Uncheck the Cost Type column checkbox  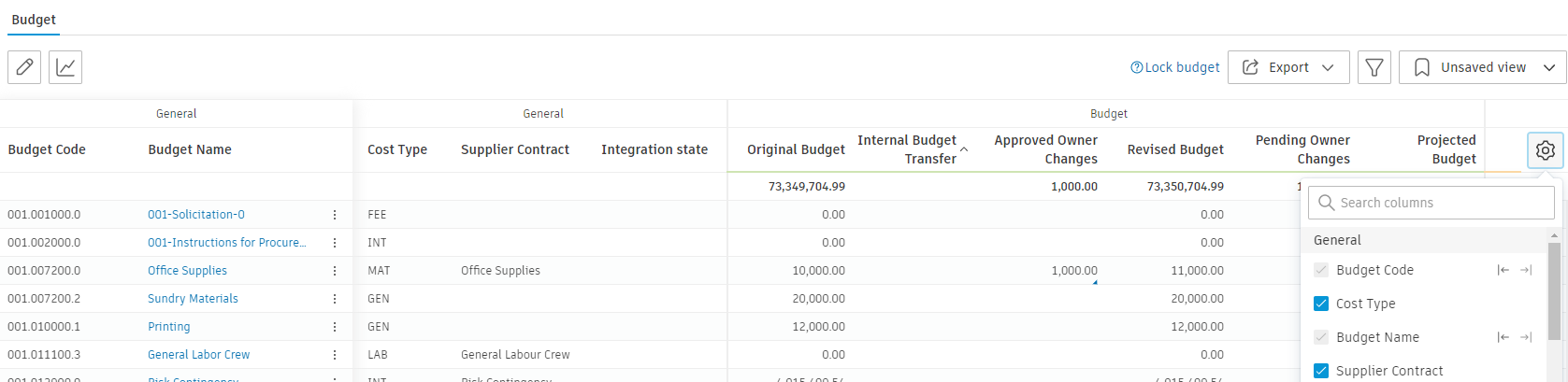pyautogui.click(x=1321, y=304)
